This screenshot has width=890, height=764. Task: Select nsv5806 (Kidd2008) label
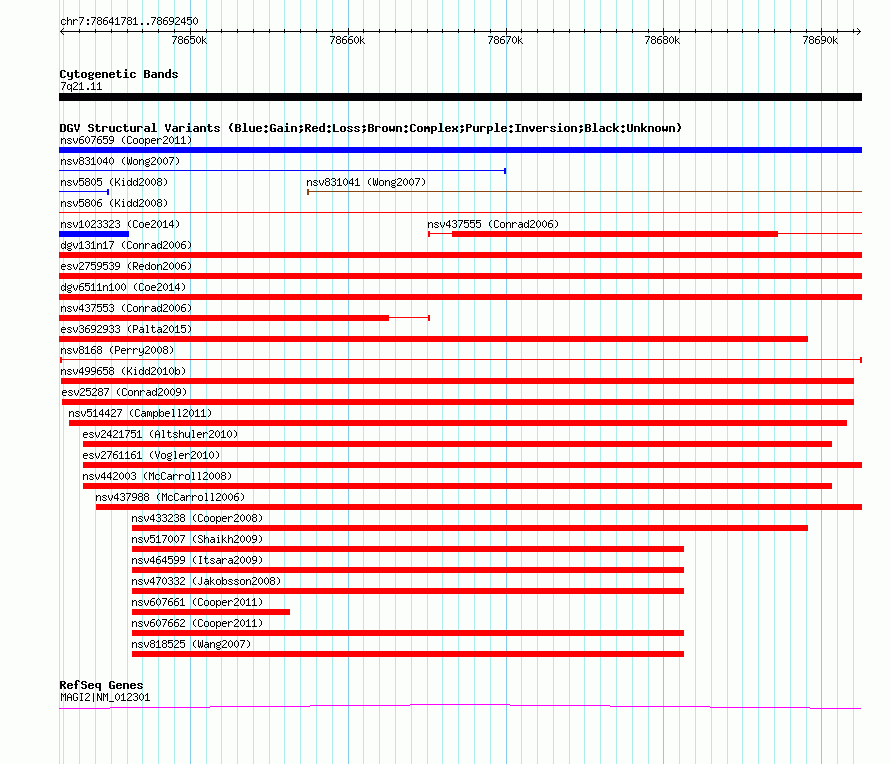[x=114, y=203]
